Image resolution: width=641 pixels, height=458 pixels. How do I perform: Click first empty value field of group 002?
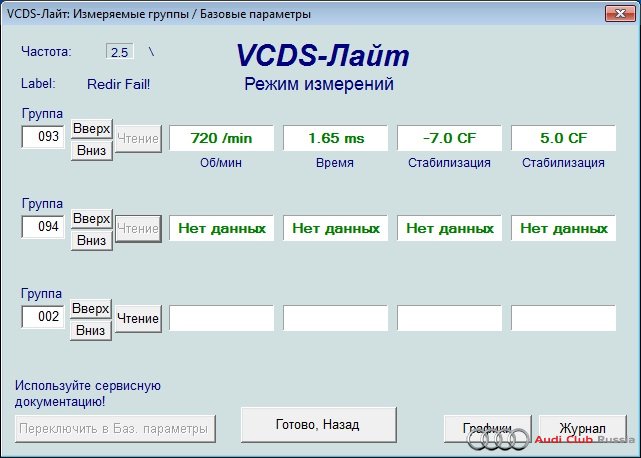tap(221, 318)
